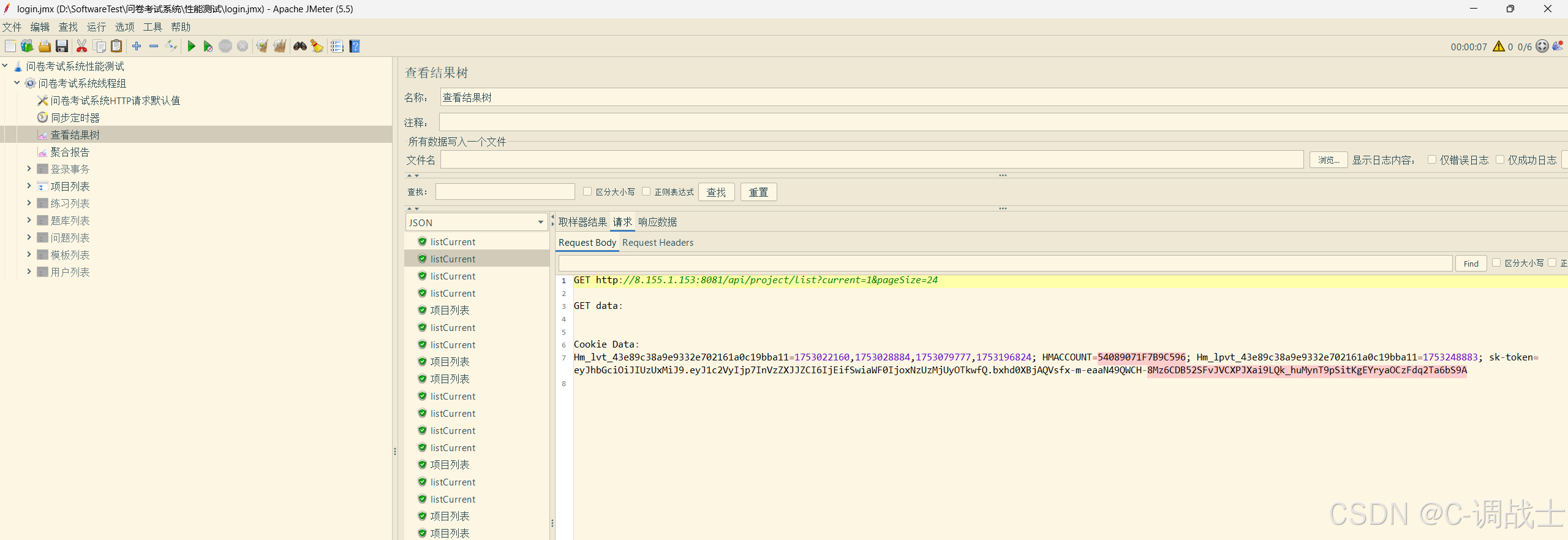
Task: Click the Request Body find input field
Action: 1005,264
